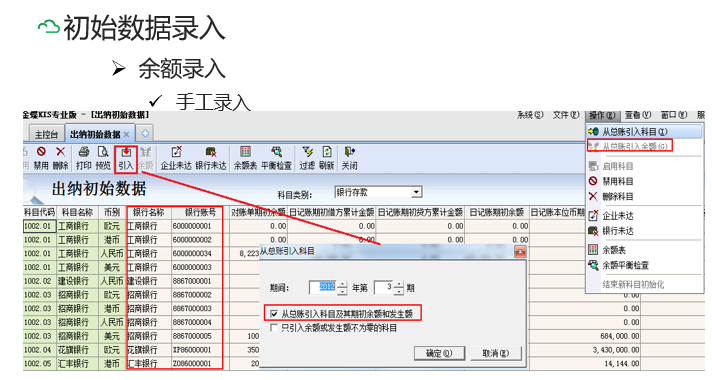
Task: Choose 余额表 in the 操作 dropdown menu
Action: coord(644,250)
